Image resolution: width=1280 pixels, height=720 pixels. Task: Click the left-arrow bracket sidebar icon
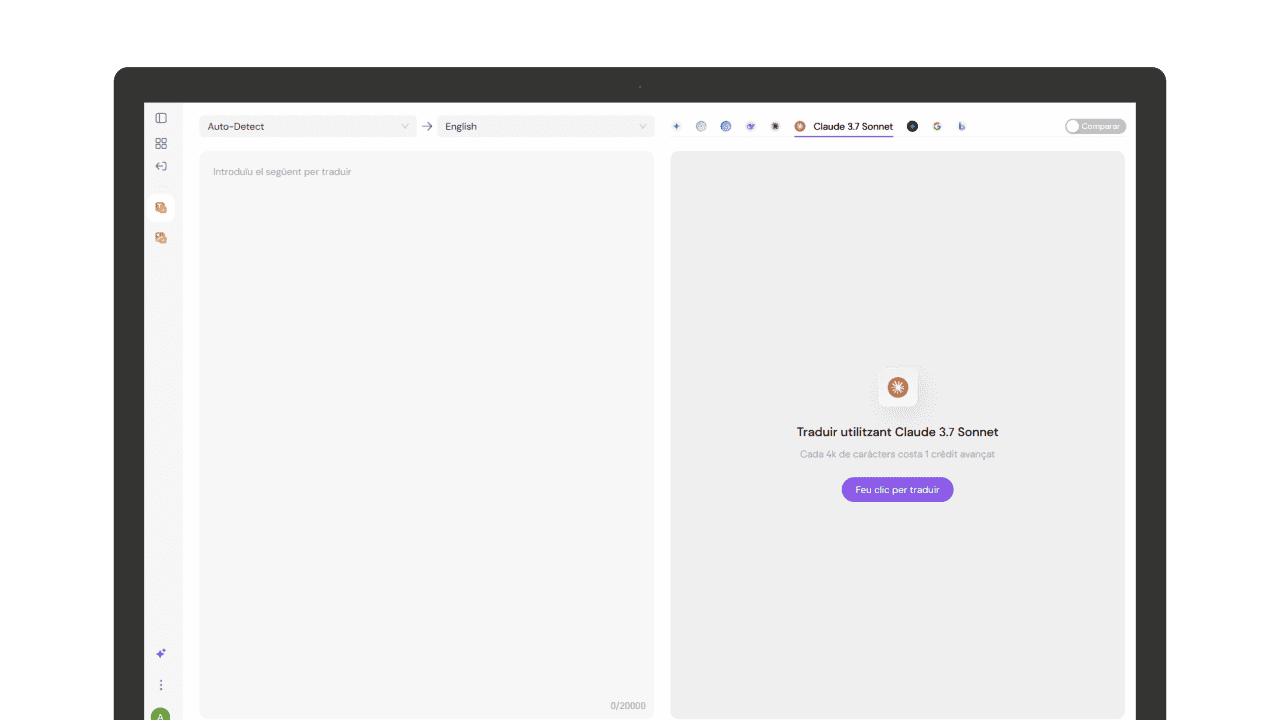pyautogui.click(x=161, y=166)
